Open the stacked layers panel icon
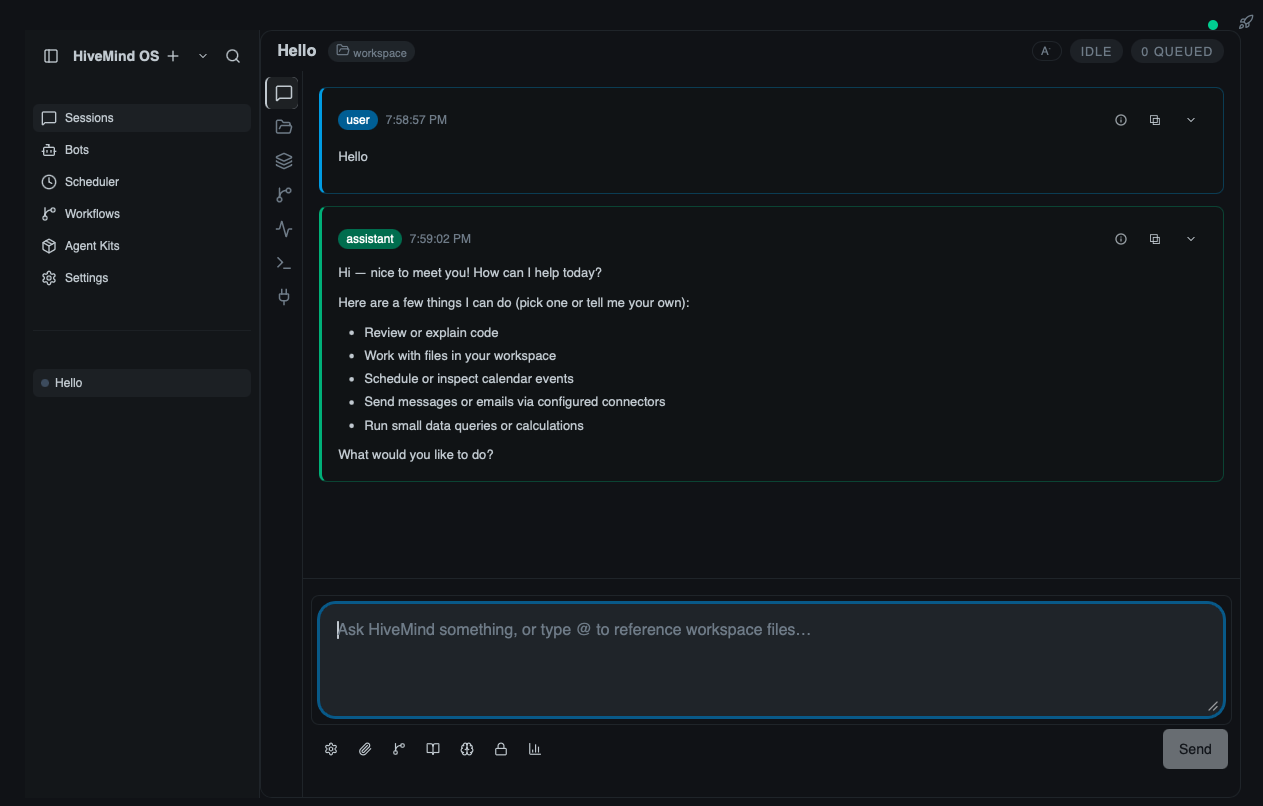 point(284,161)
